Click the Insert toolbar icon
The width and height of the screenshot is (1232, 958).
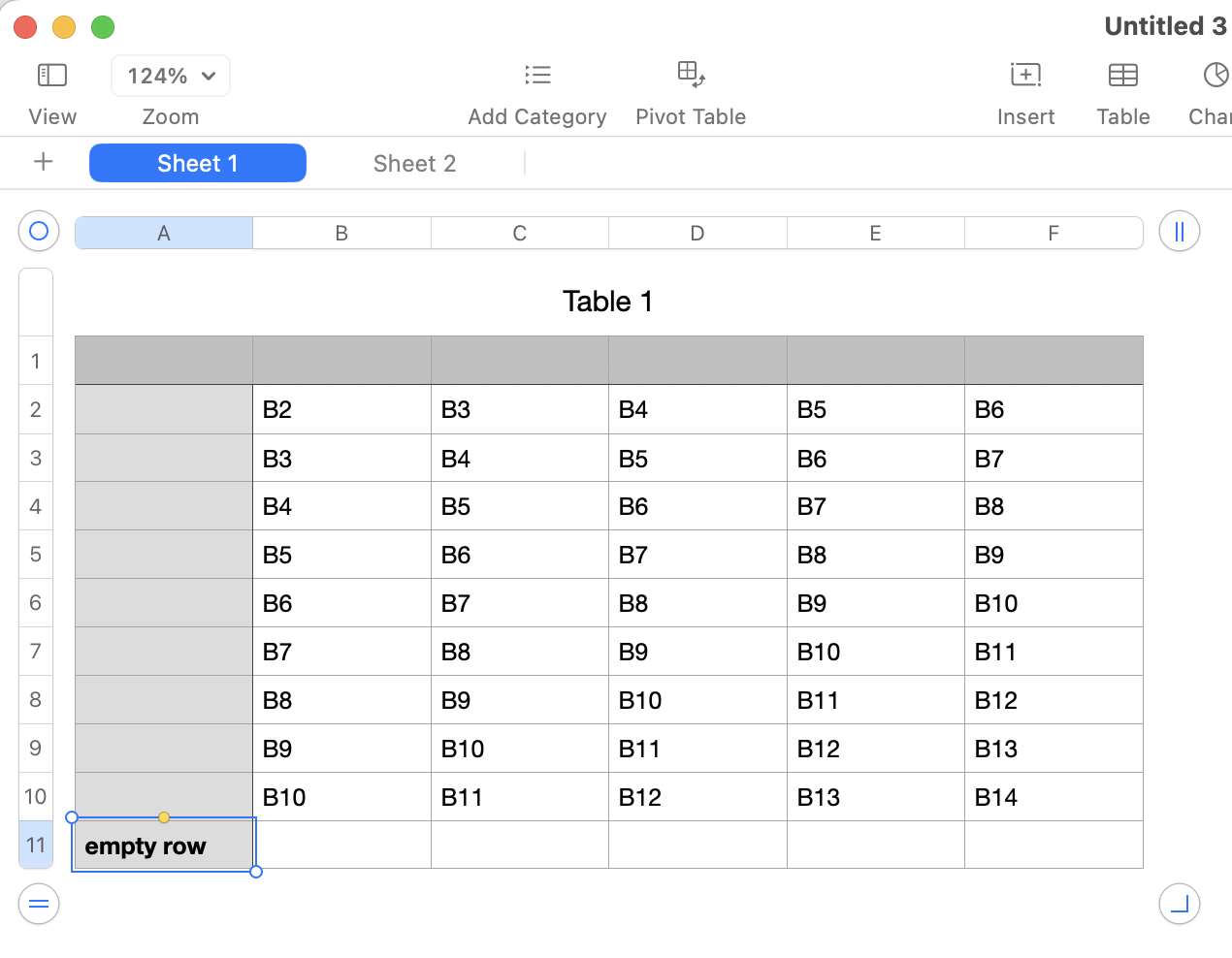pos(1025,76)
